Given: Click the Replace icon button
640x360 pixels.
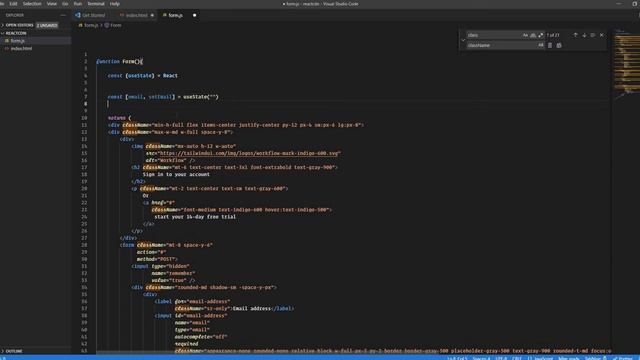Looking at the screenshot, I should tap(550, 45).
